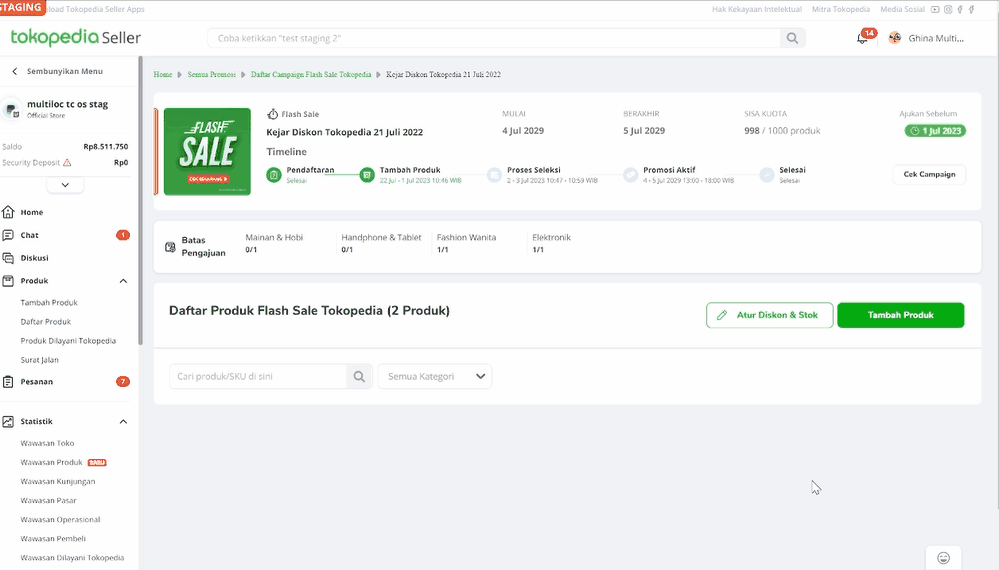Click the Produk box icon in sidebar
Screen dimensions: 999x570
point(8,281)
